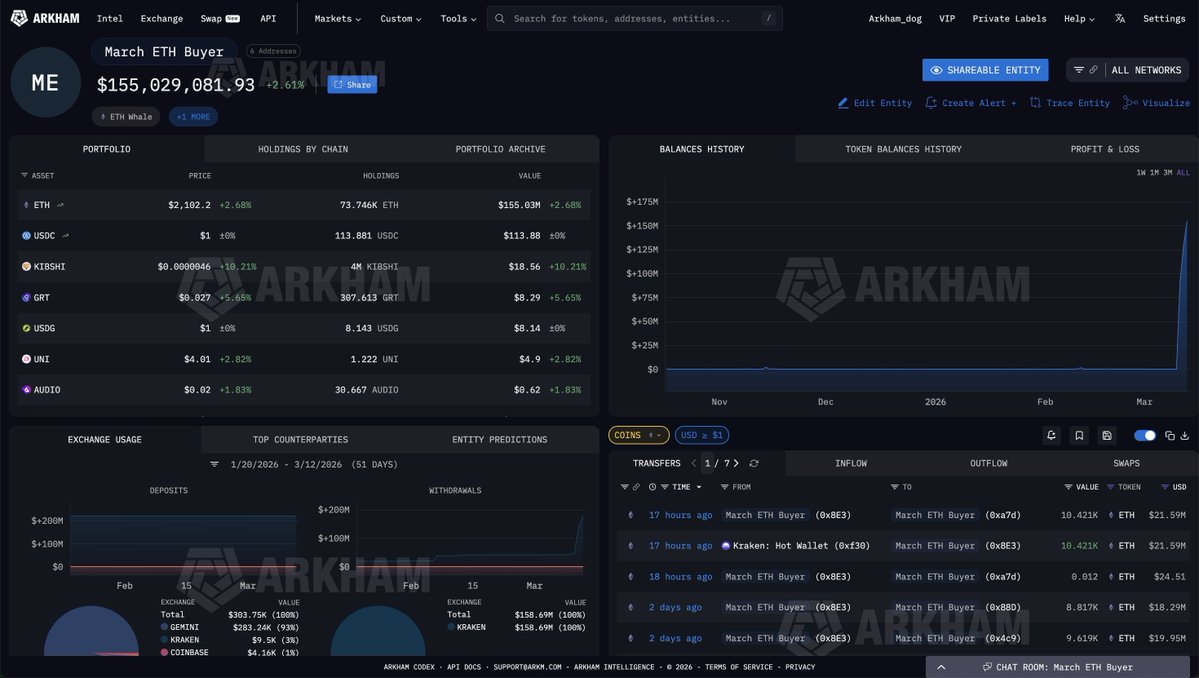Select the 3M chart range
The width and height of the screenshot is (1199, 678).
tap(1168, 173)
